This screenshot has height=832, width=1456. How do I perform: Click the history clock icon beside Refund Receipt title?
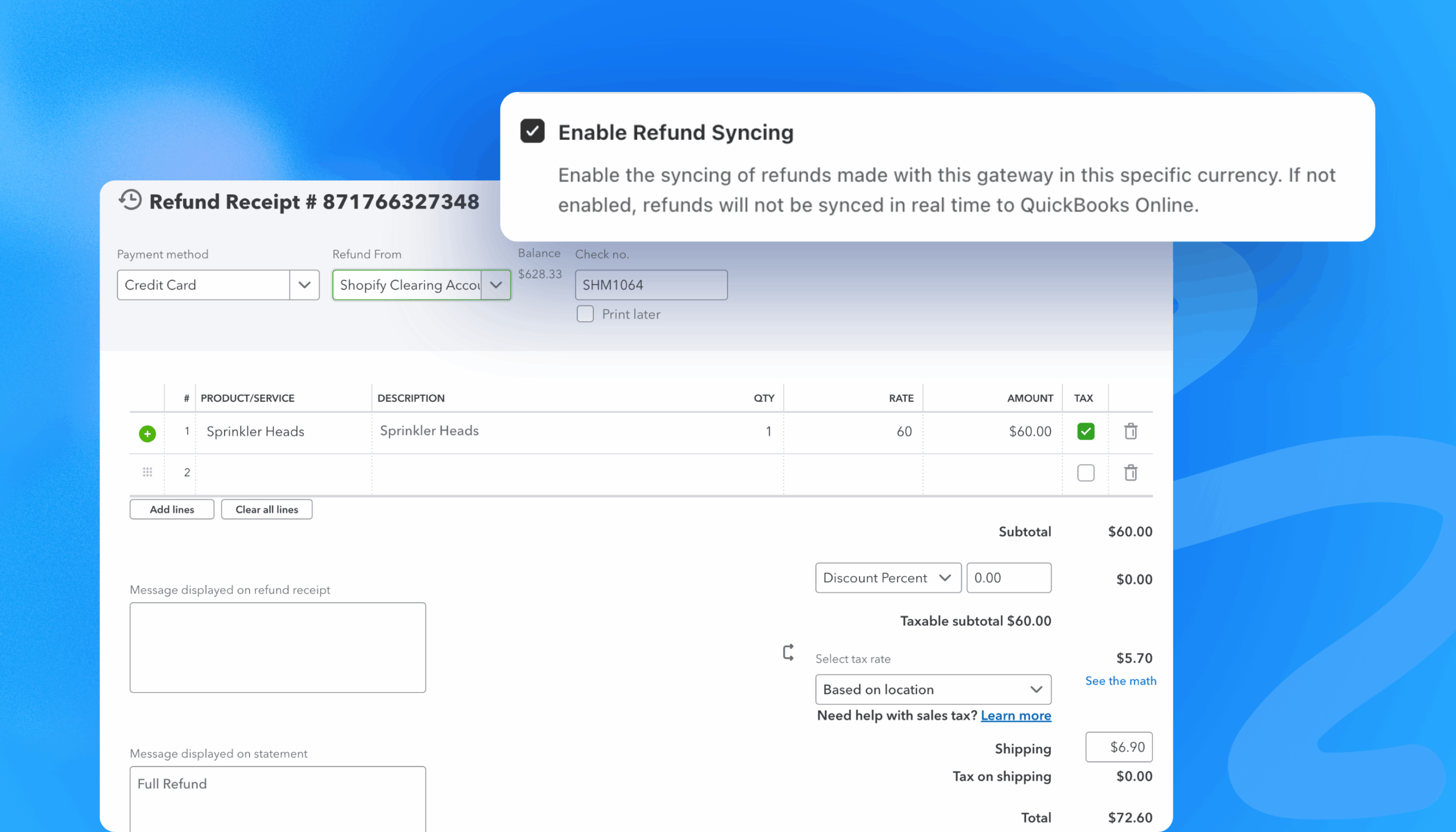point(130,201)
